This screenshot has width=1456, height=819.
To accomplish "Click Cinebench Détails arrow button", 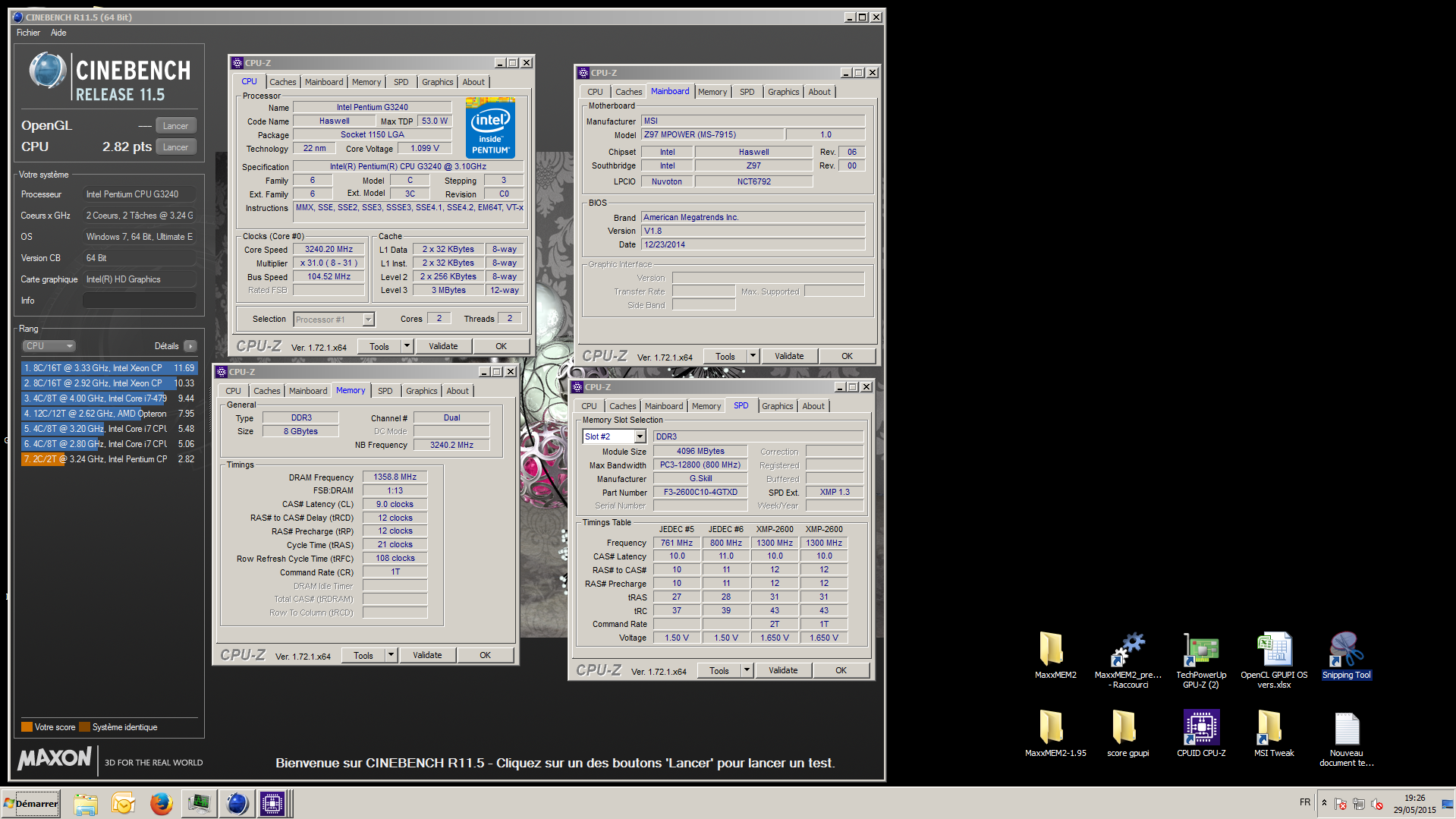I will 190,346.
